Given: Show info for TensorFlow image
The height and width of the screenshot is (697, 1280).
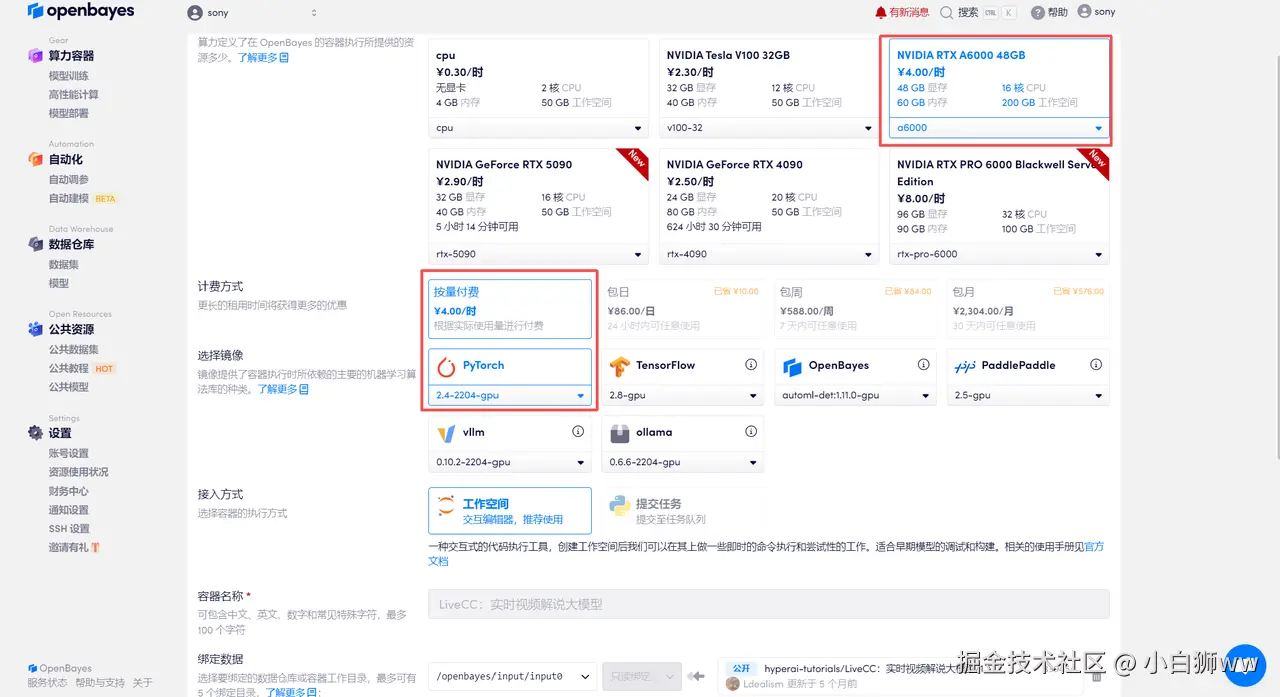Looking at the screenshot, I should [x=750, y=365].
